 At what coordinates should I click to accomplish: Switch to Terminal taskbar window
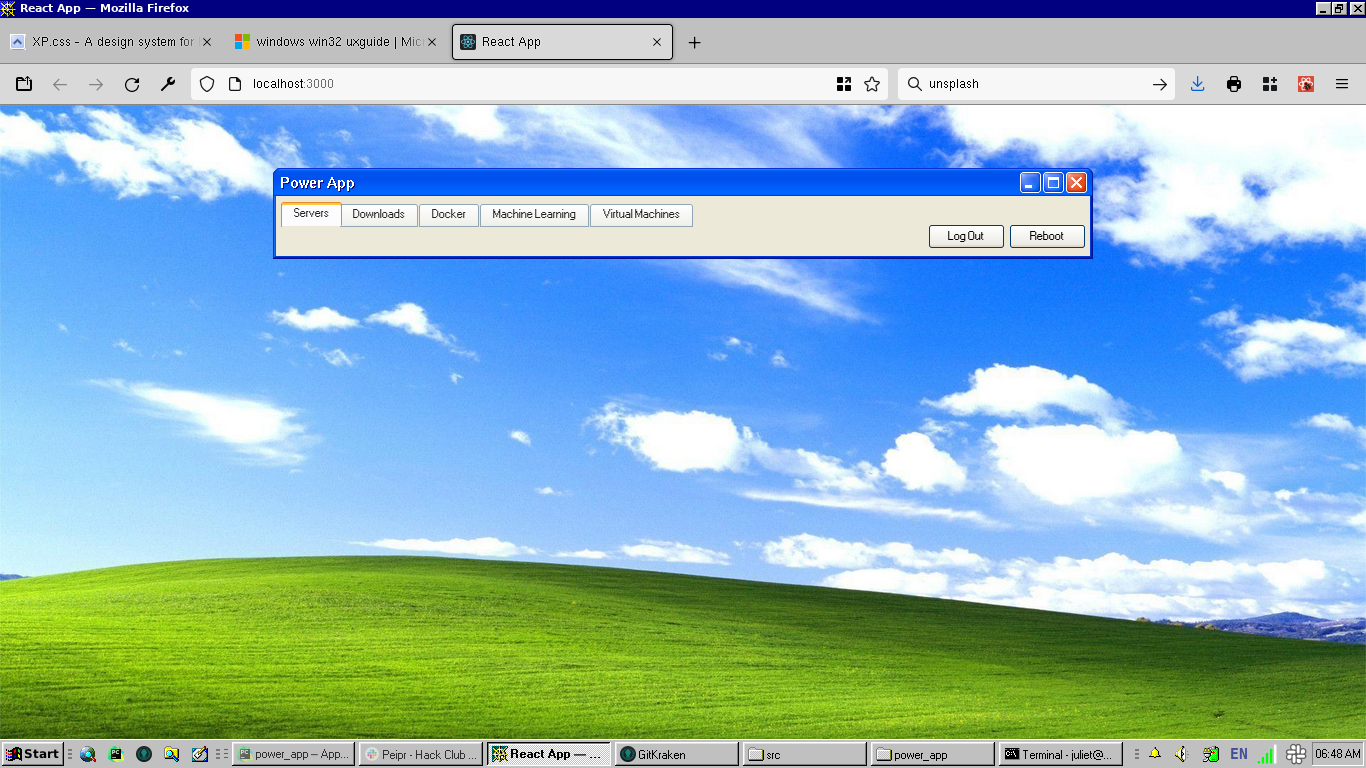(1061, 754)
